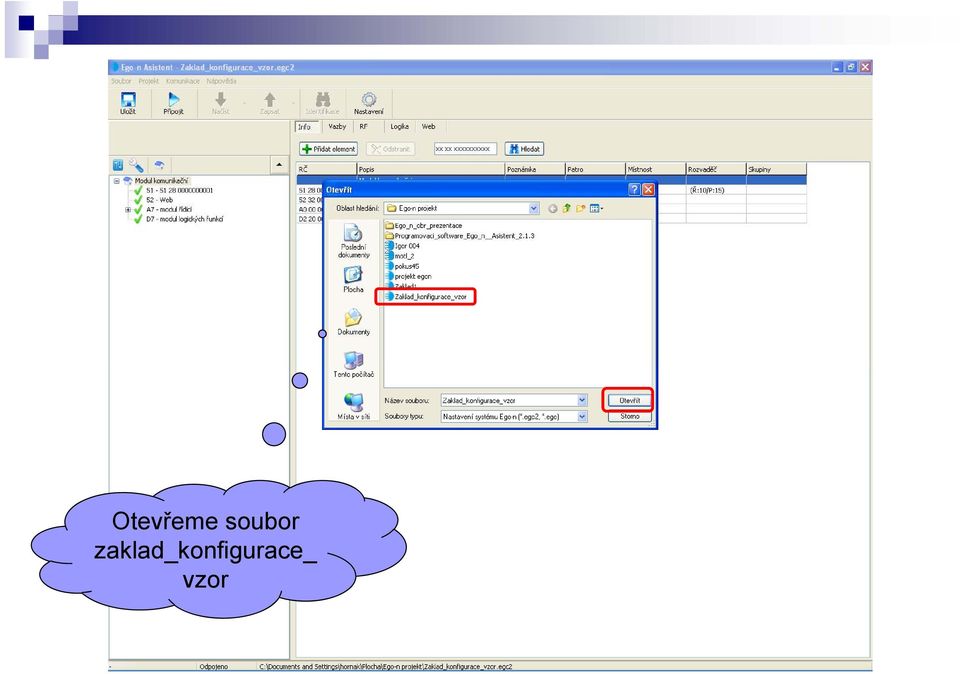
Task: Click the Back arrow icon in Otevřít dialog
Action: [552, 209]
